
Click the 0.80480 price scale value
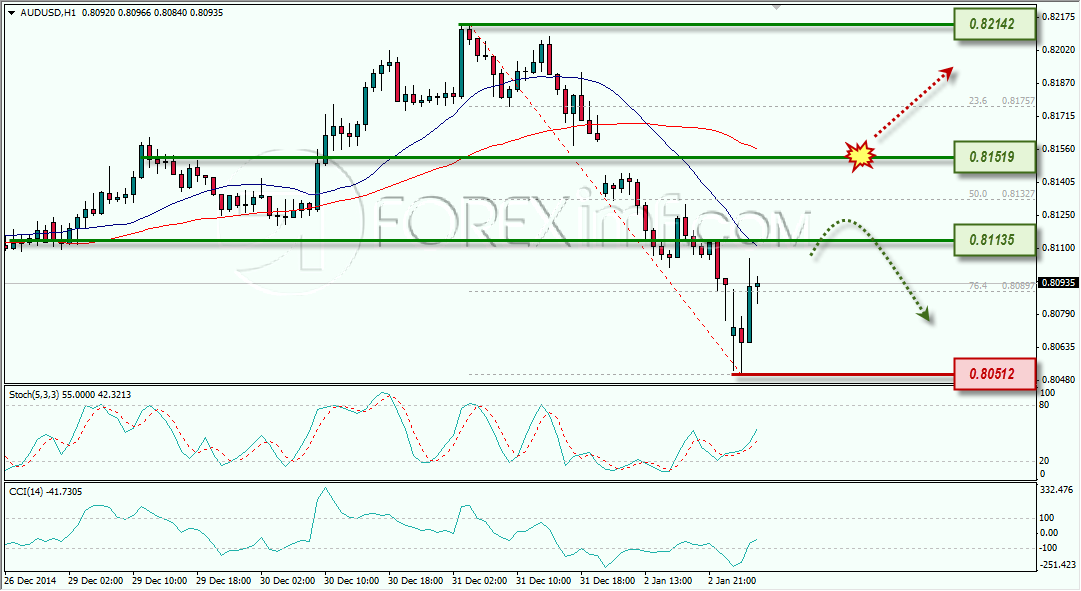point(1058,380)
